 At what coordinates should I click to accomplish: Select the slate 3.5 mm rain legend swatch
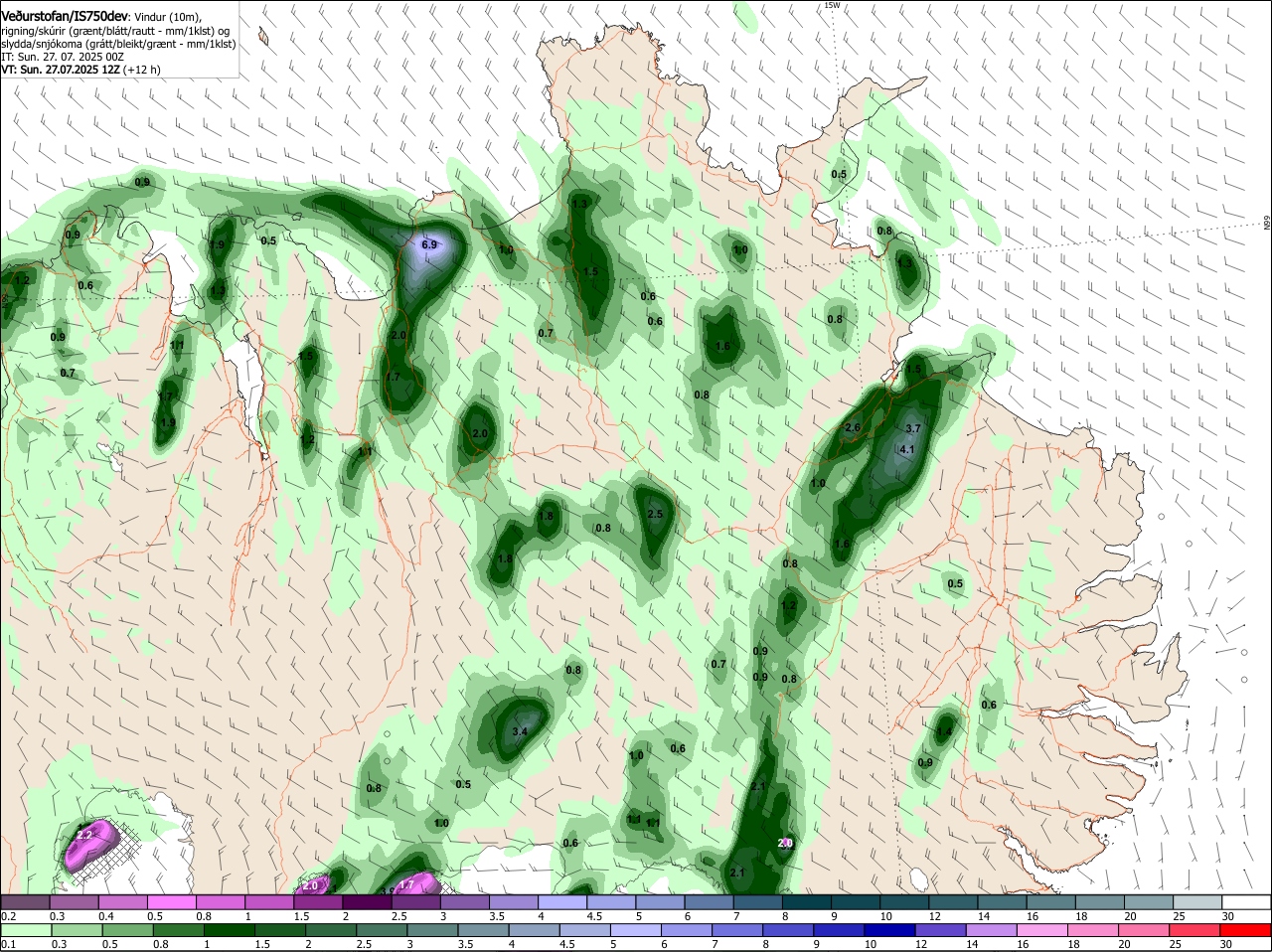coord(485,930)
